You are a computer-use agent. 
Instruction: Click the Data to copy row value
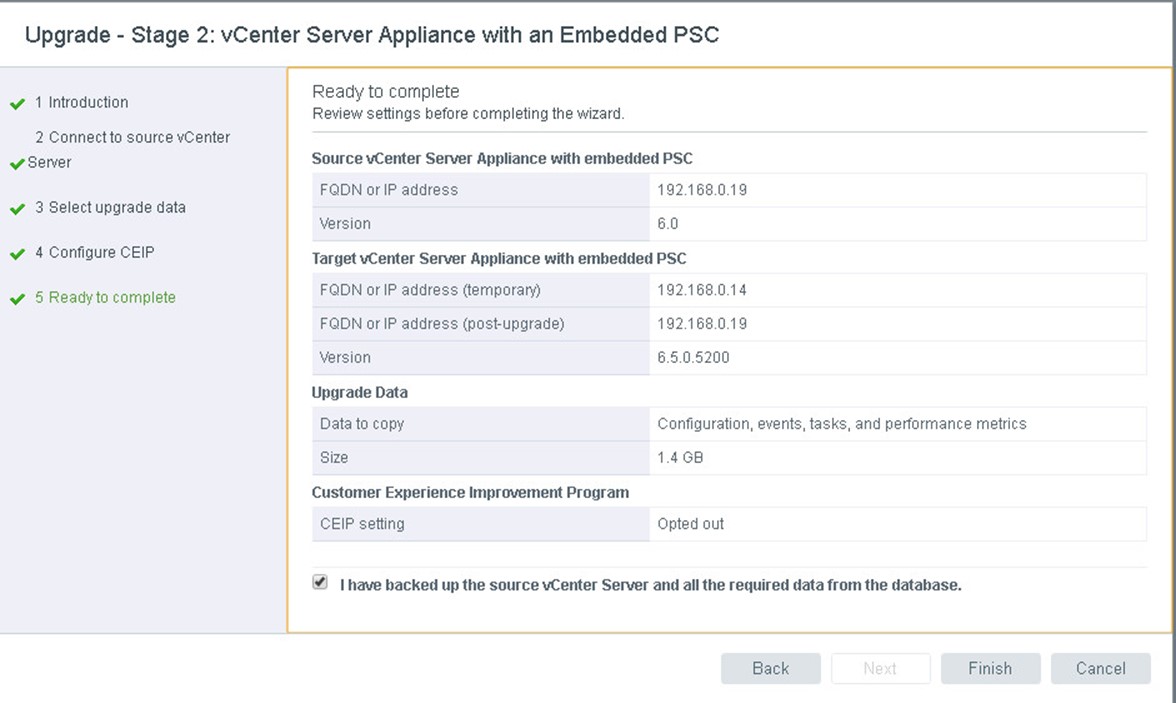click(x=842, y=424)
